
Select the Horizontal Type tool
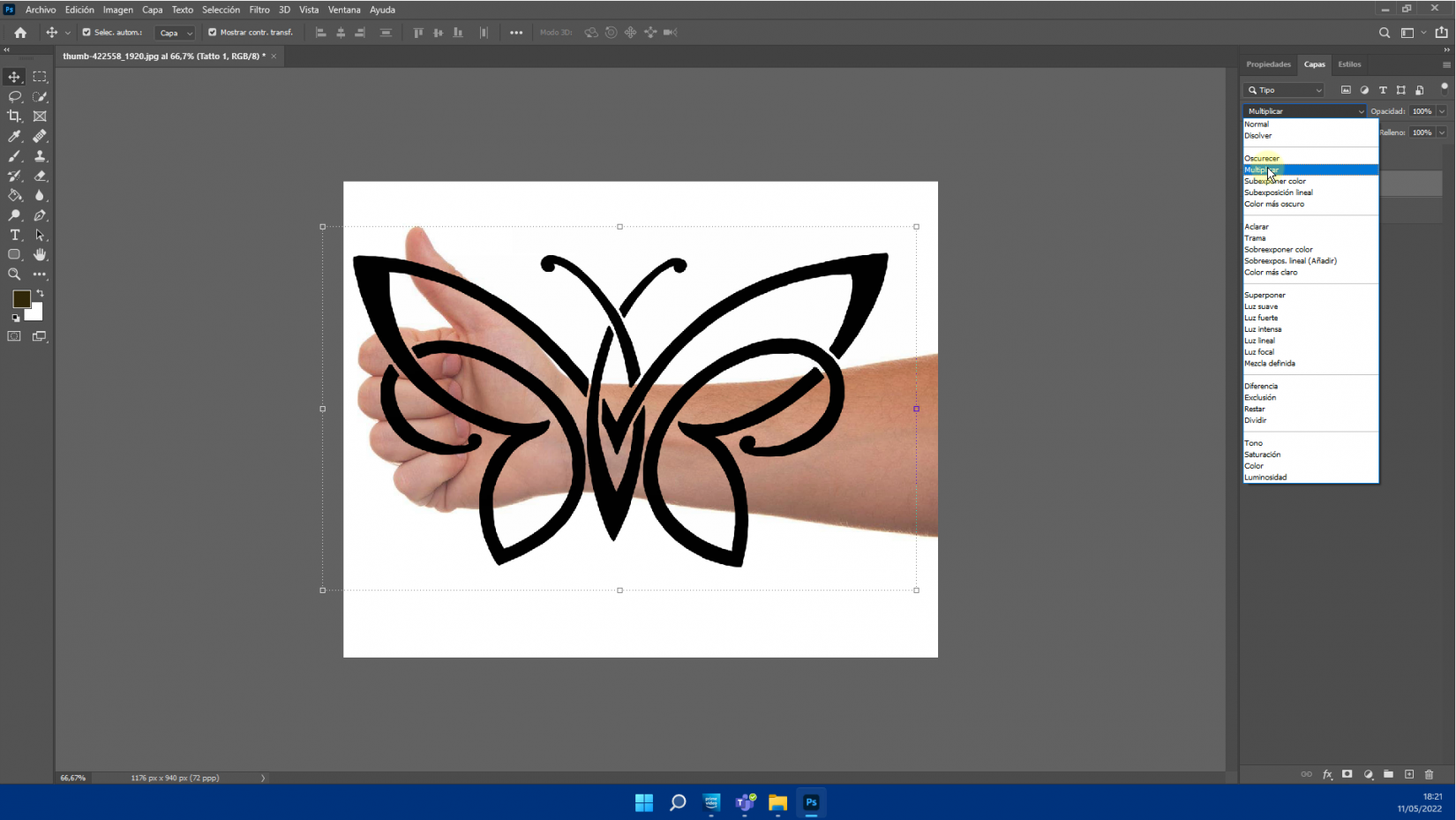tap(15, 235)
